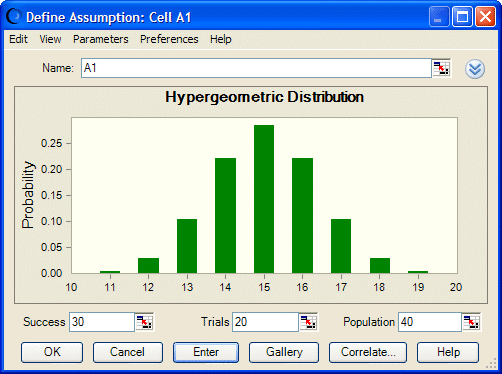Open the Help menu
502x374 pixels.
[x=221, y=39]
